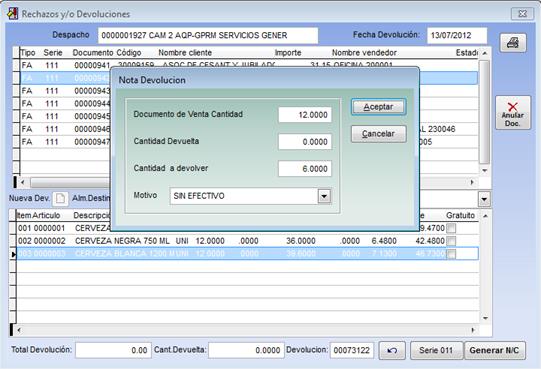Click the Nueva Dev. new document icon

click(60, 198)
